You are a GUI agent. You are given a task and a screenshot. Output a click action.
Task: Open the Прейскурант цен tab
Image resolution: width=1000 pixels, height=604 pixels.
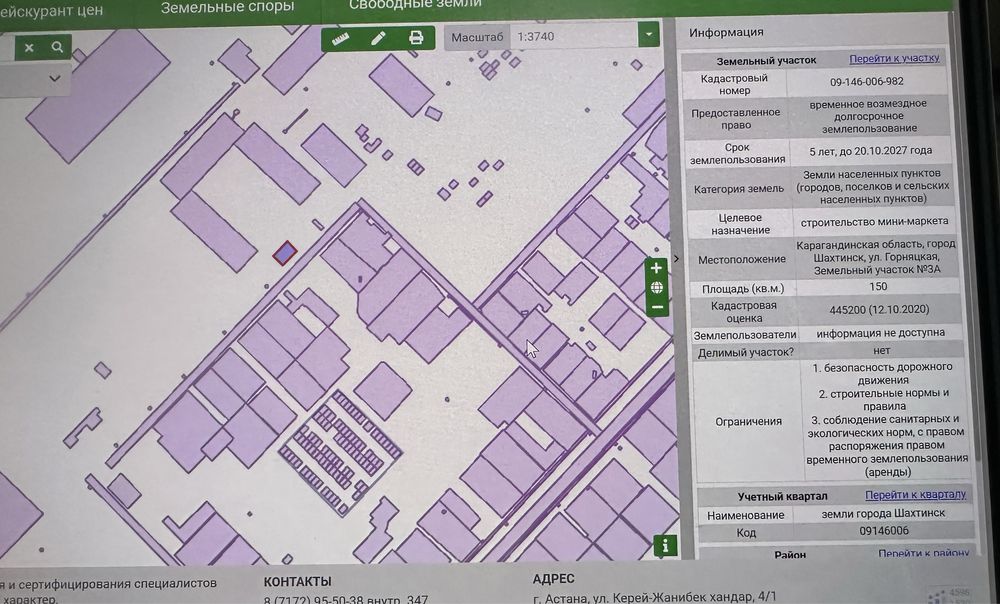pyautogui.click(x=51, y=11)
